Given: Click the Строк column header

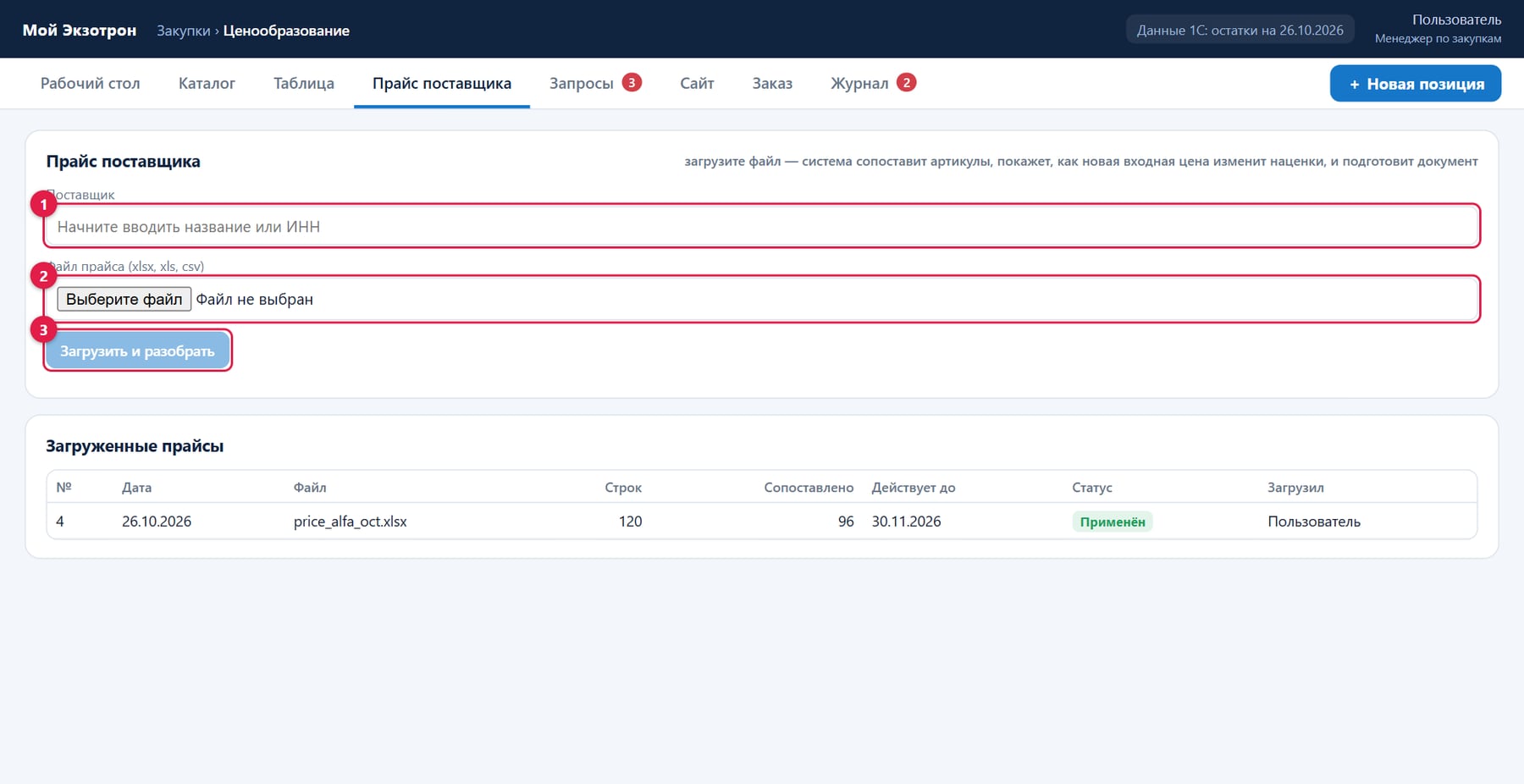Looking at the screenshot, I should point(623,488).
